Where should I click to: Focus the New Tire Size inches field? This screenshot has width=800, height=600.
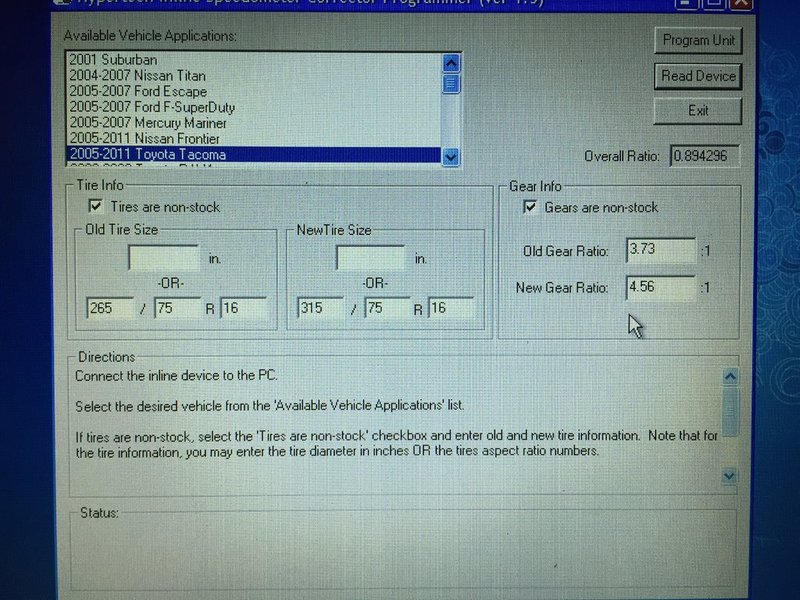371,258
